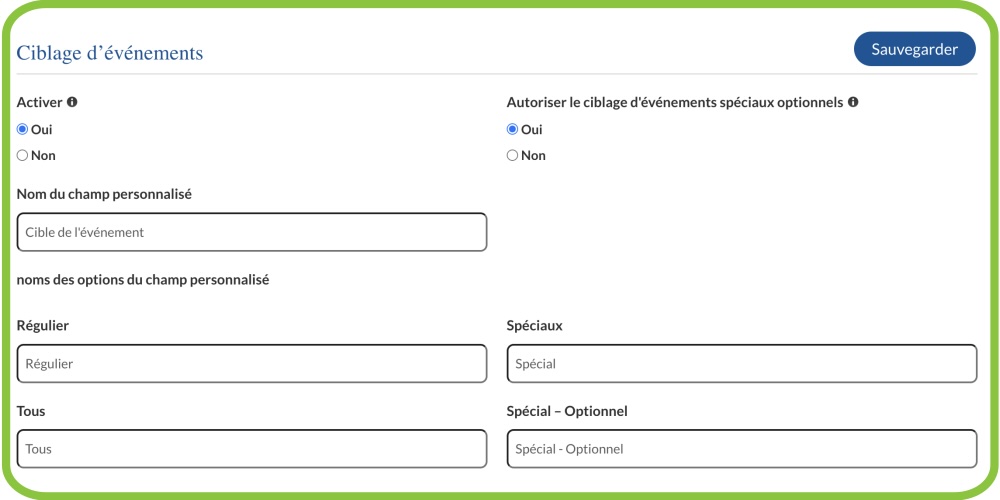Click the Tous option name text field
This screenshot has height=500, width=1000.
click(252, 449)
